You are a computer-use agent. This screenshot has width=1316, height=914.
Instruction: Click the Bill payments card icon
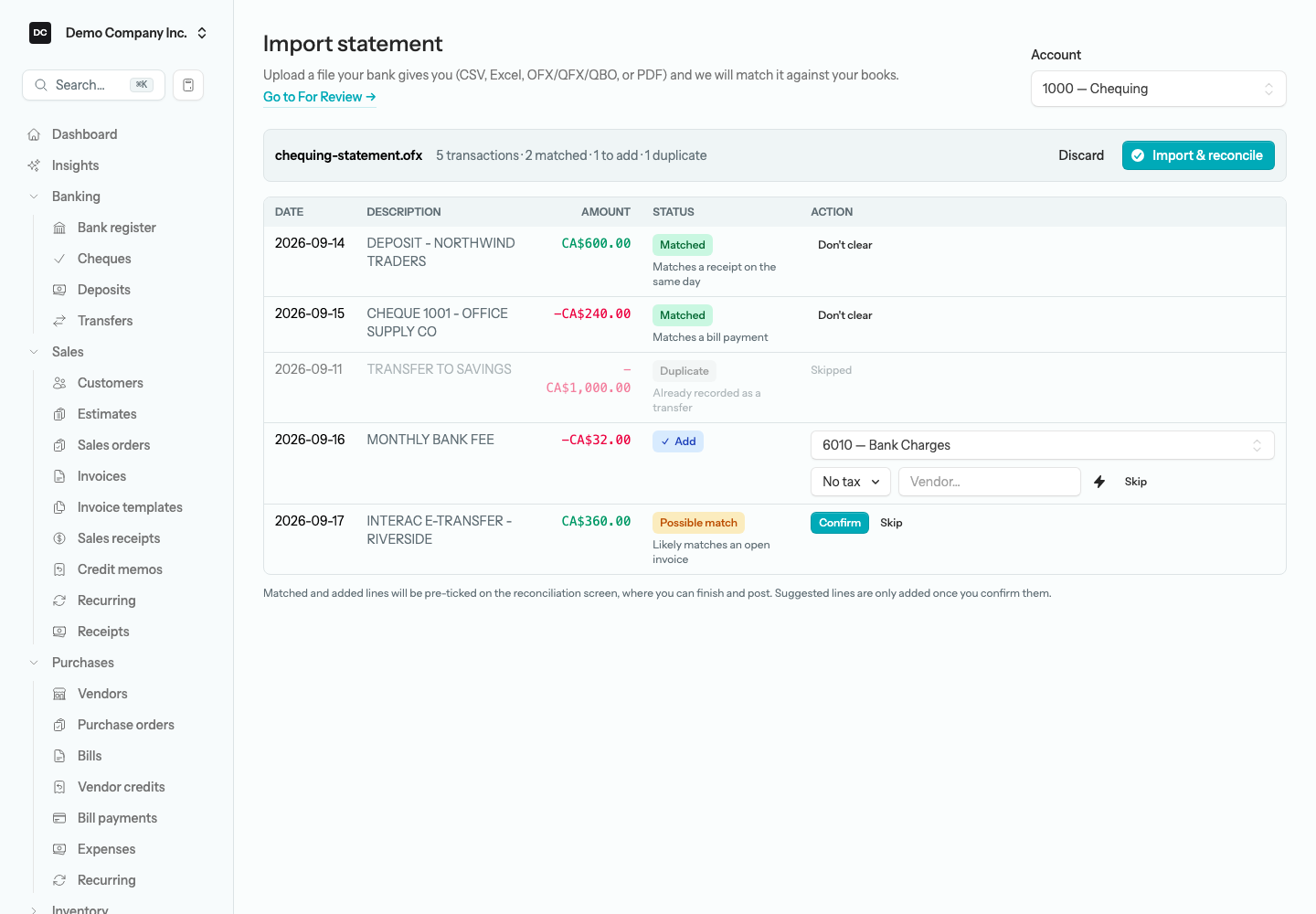[59, 818]
